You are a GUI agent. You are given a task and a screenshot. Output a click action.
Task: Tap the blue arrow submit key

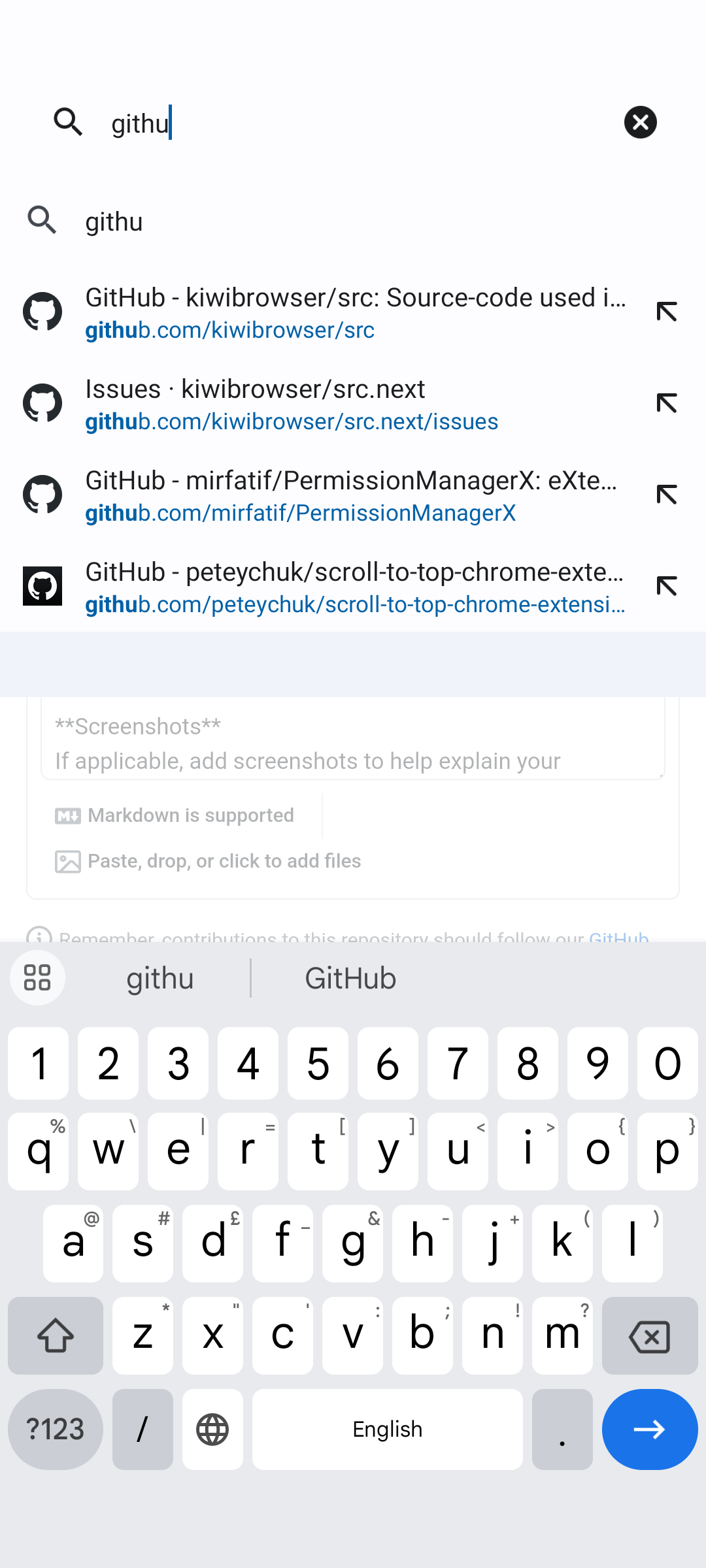click(x=649, y=1429)
